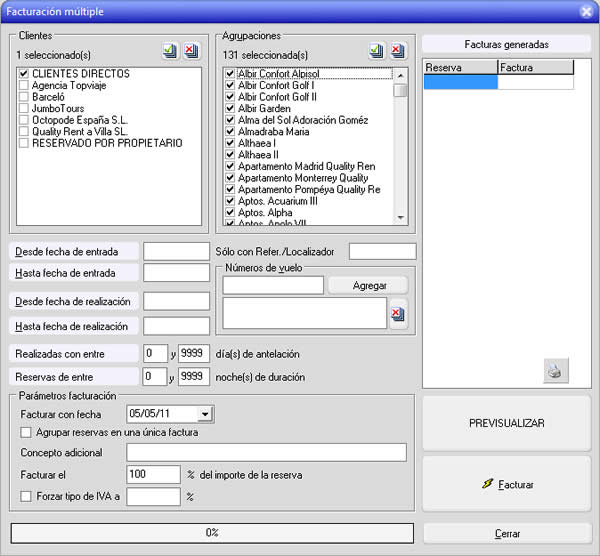
Task: Close the Facturación múltiple window
Action: (587, 12)
